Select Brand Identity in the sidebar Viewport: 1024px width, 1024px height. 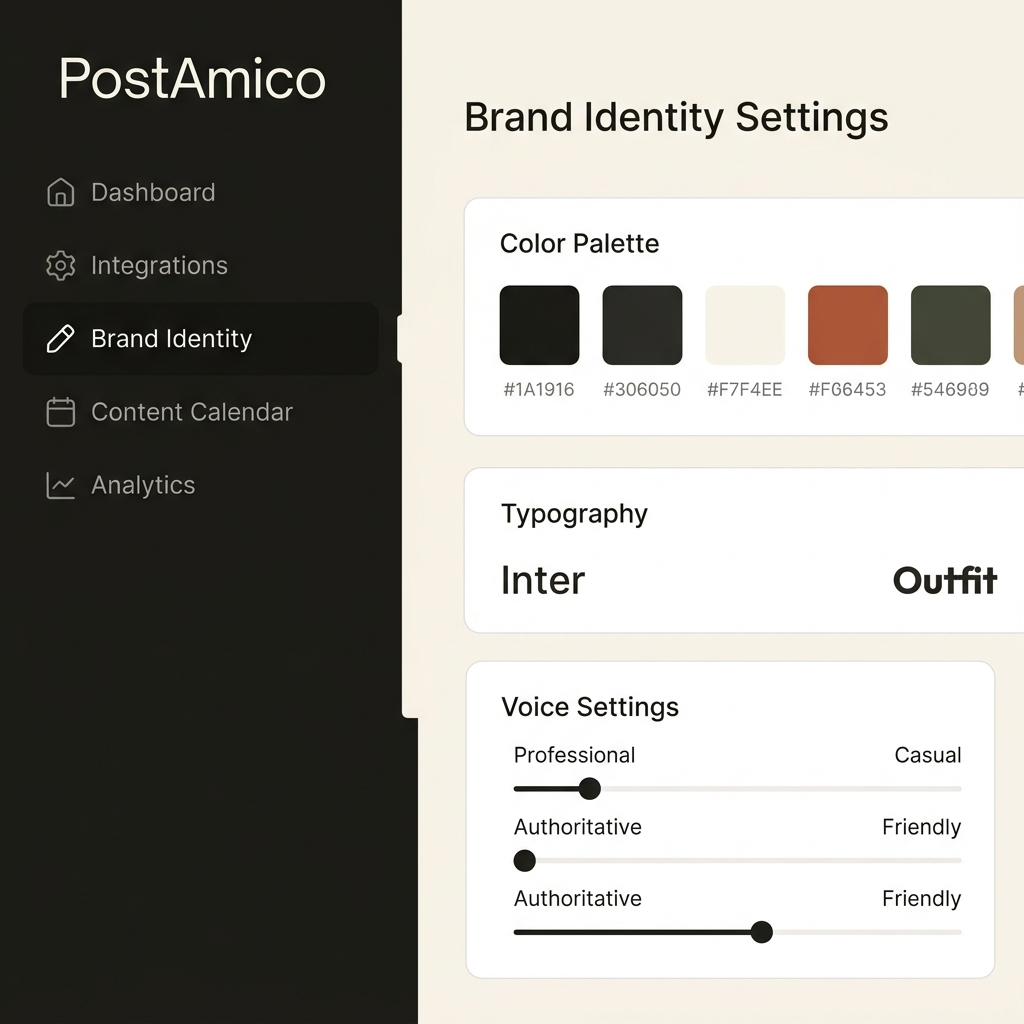(200, 338)
